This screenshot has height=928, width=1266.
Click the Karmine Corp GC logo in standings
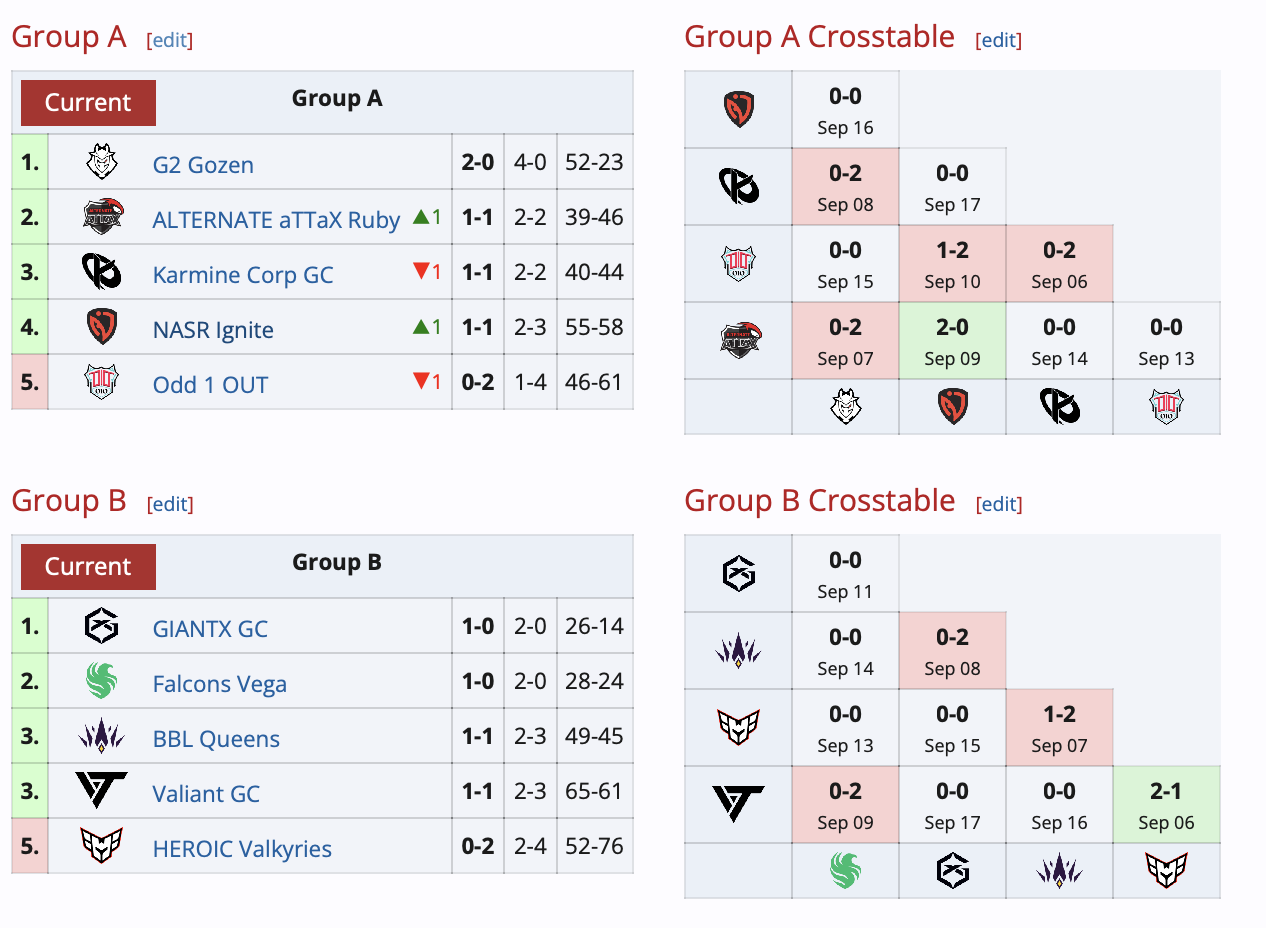point(101,272)
